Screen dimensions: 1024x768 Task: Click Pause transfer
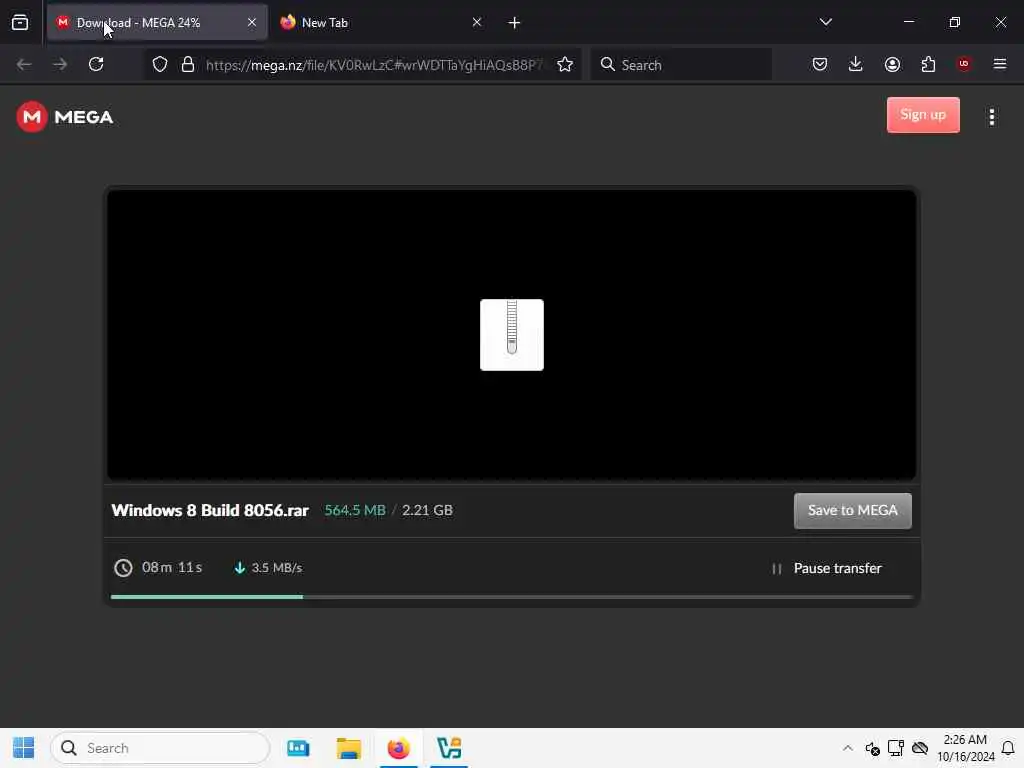(827, 568)
